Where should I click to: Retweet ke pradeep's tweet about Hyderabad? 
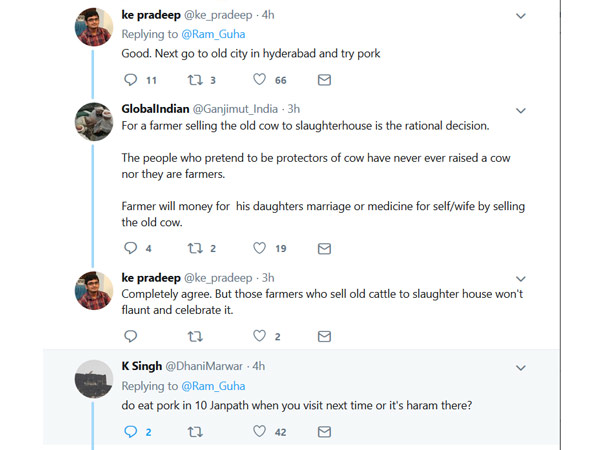click(x=196, y=80)
